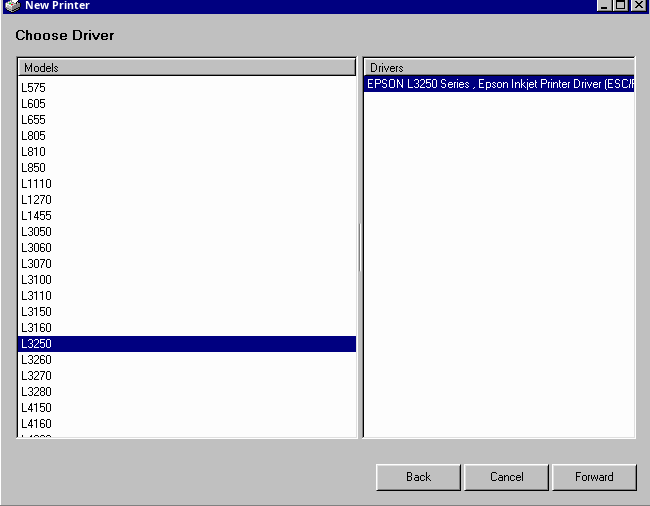Viewport: 650px width, 506px height.
Task: Click the New Printer window printer icon
Action: pyautogui.click(x=13, y=5)
